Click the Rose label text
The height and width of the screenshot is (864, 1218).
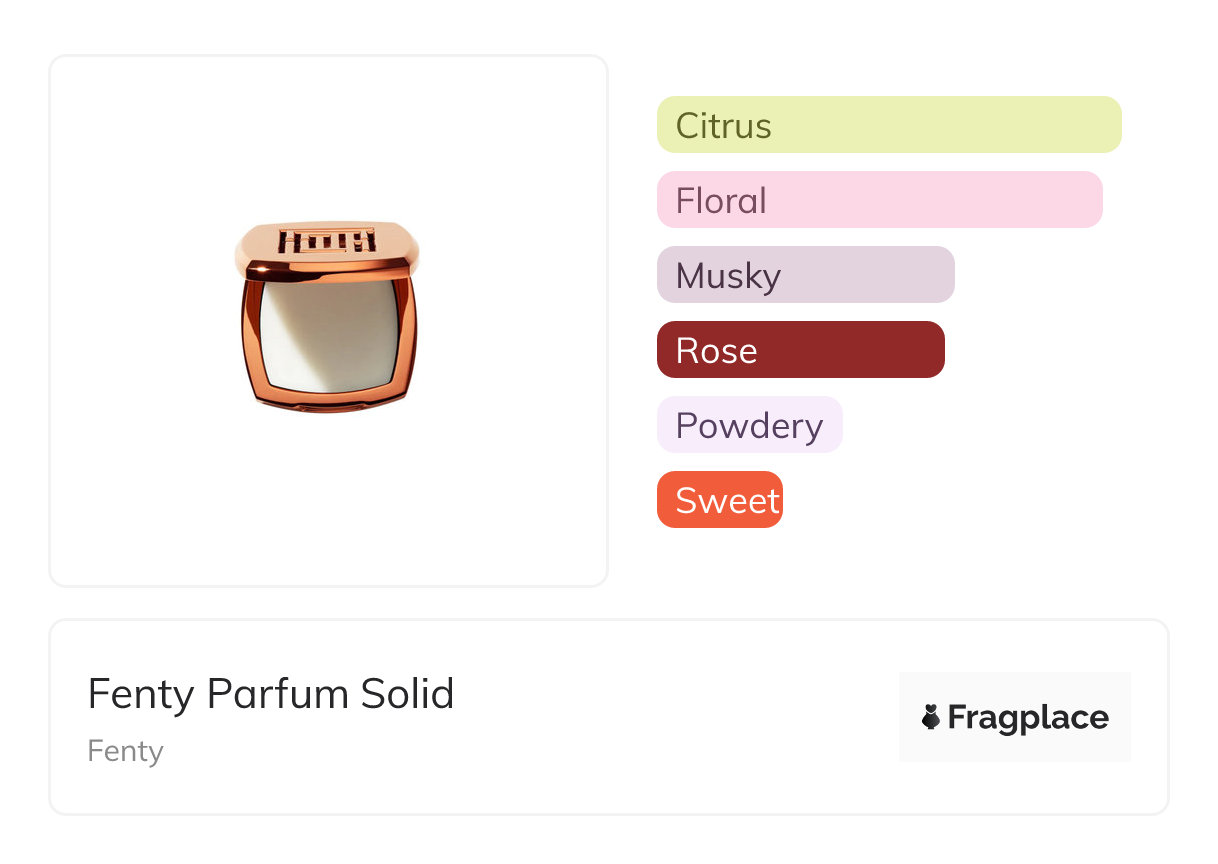[x=716, y=351]
